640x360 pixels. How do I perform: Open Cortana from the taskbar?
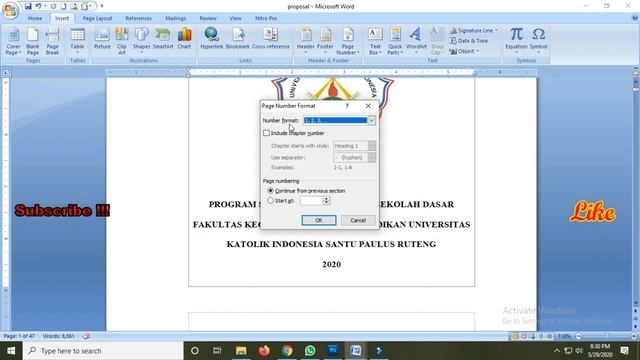[195, 351]
